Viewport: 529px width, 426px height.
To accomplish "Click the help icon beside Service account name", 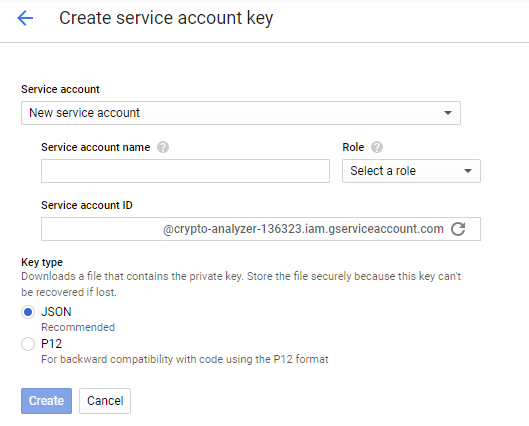I will pyautogui.click(x=163, y=147).
